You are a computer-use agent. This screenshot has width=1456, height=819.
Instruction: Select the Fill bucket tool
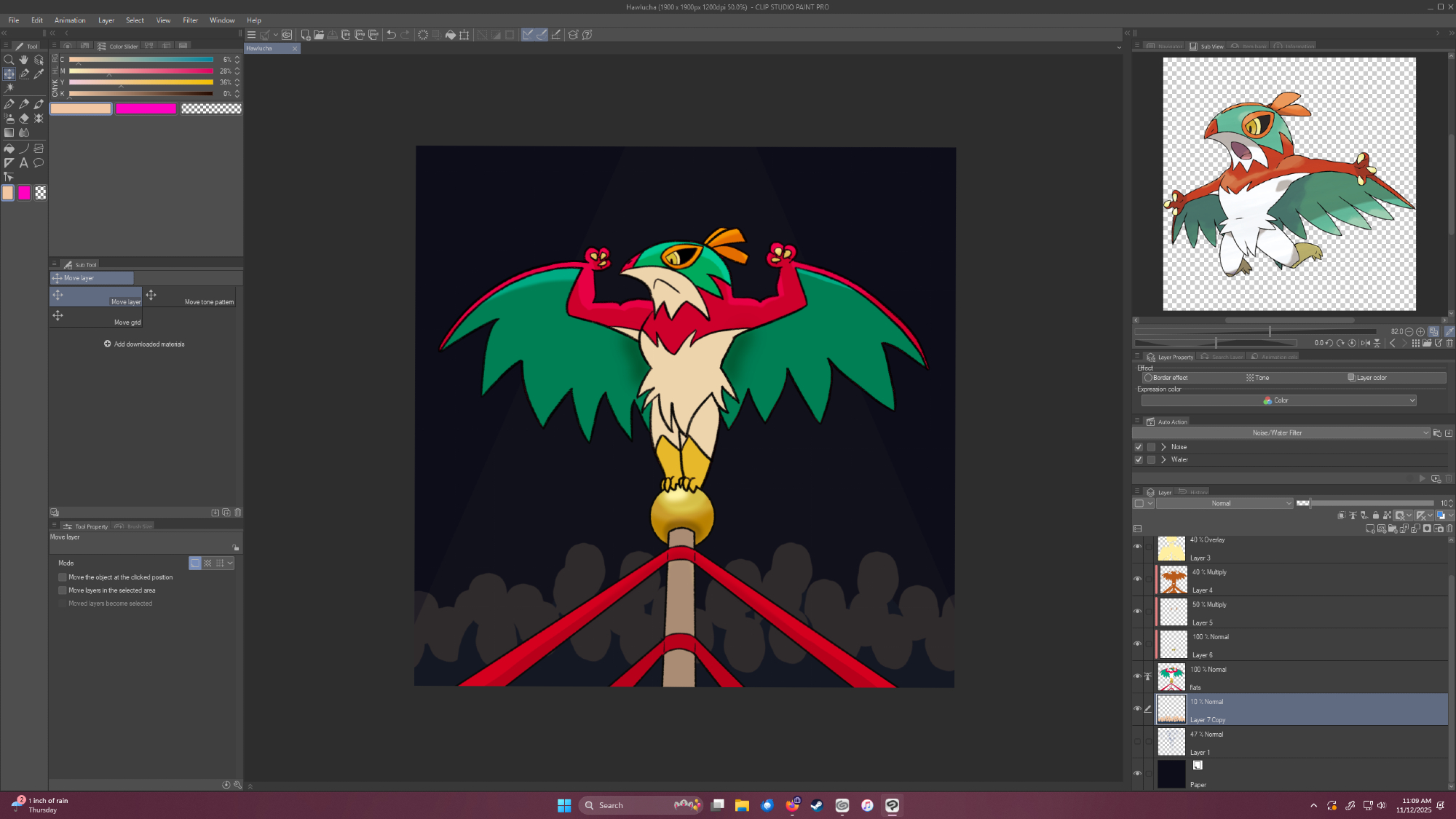click(x=9, y=149)
